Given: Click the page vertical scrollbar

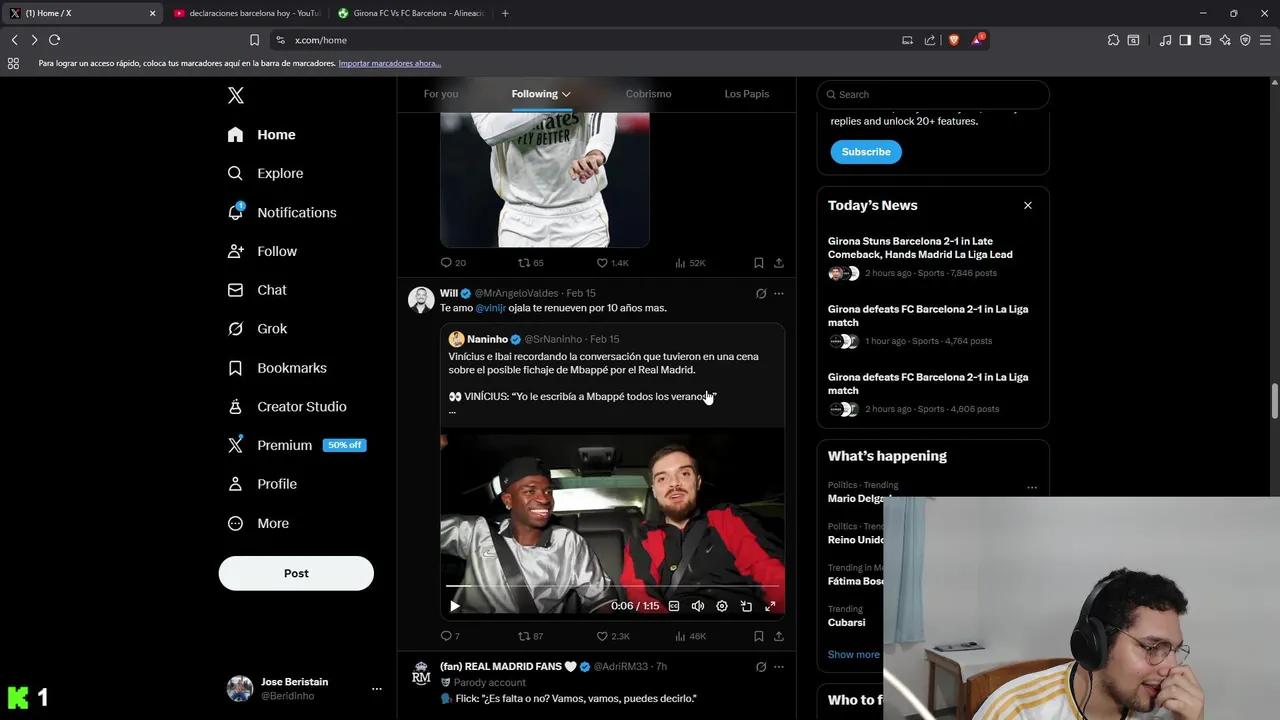Looking at the screenshot, I should tap(1274, 400).
